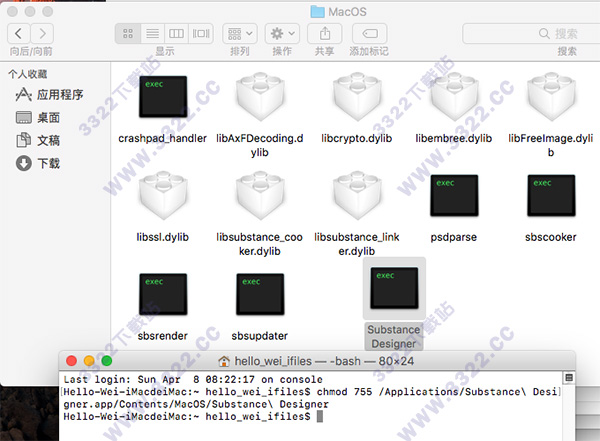Click the Terminal scroll-pane split icon

click(569, 378)
